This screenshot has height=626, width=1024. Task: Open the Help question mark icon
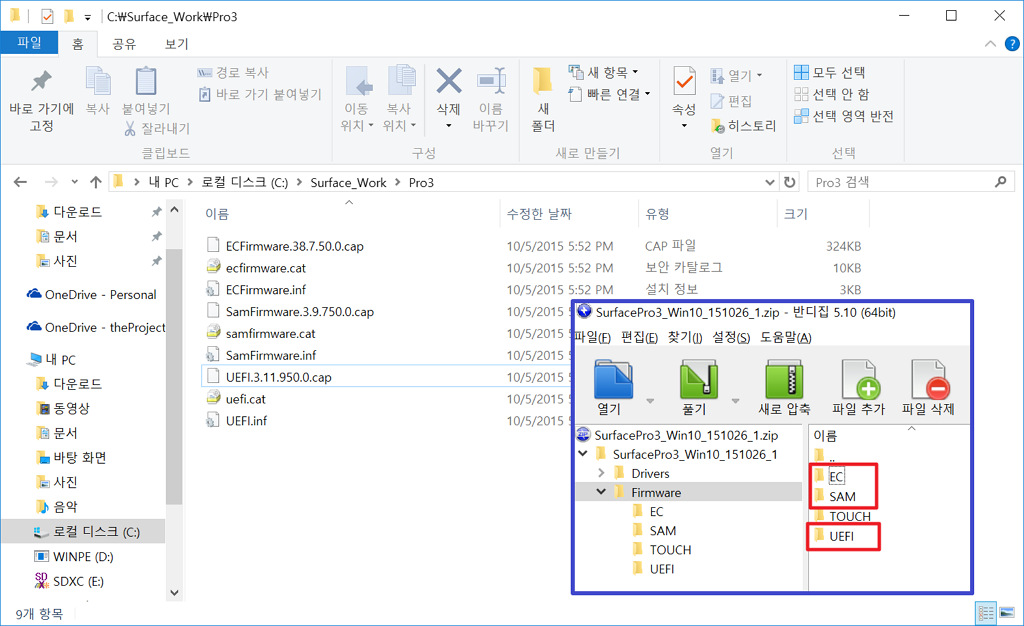click(x=1012, y=44)
